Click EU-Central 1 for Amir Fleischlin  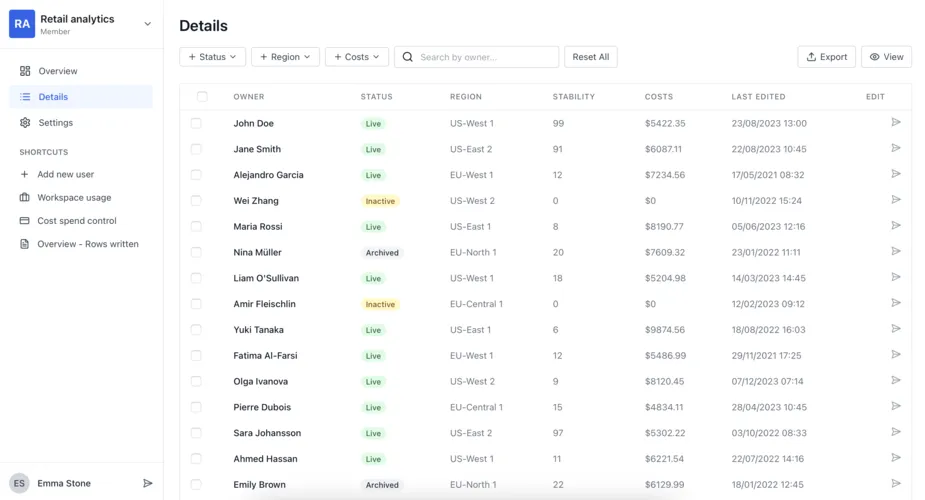click(x=476, y=304)
